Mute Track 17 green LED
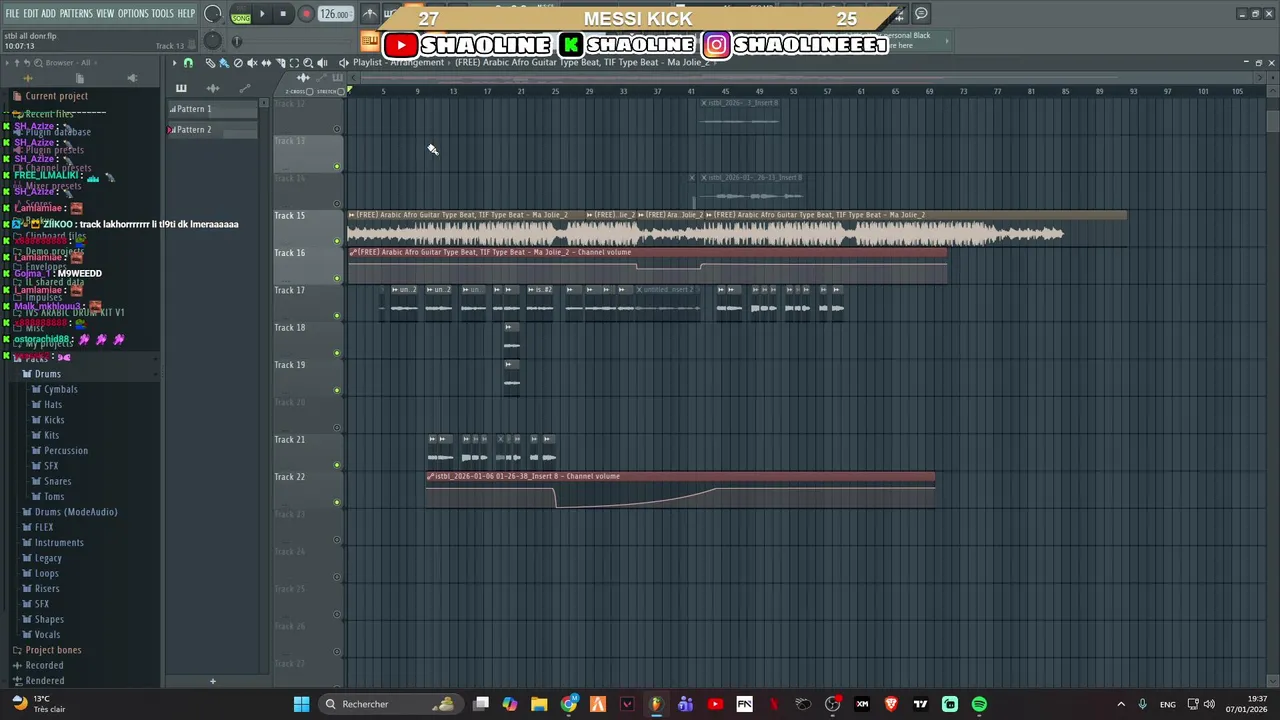The height and width of the screenshot is (720, 1280). pyautogui.click(x=337, y=316)
